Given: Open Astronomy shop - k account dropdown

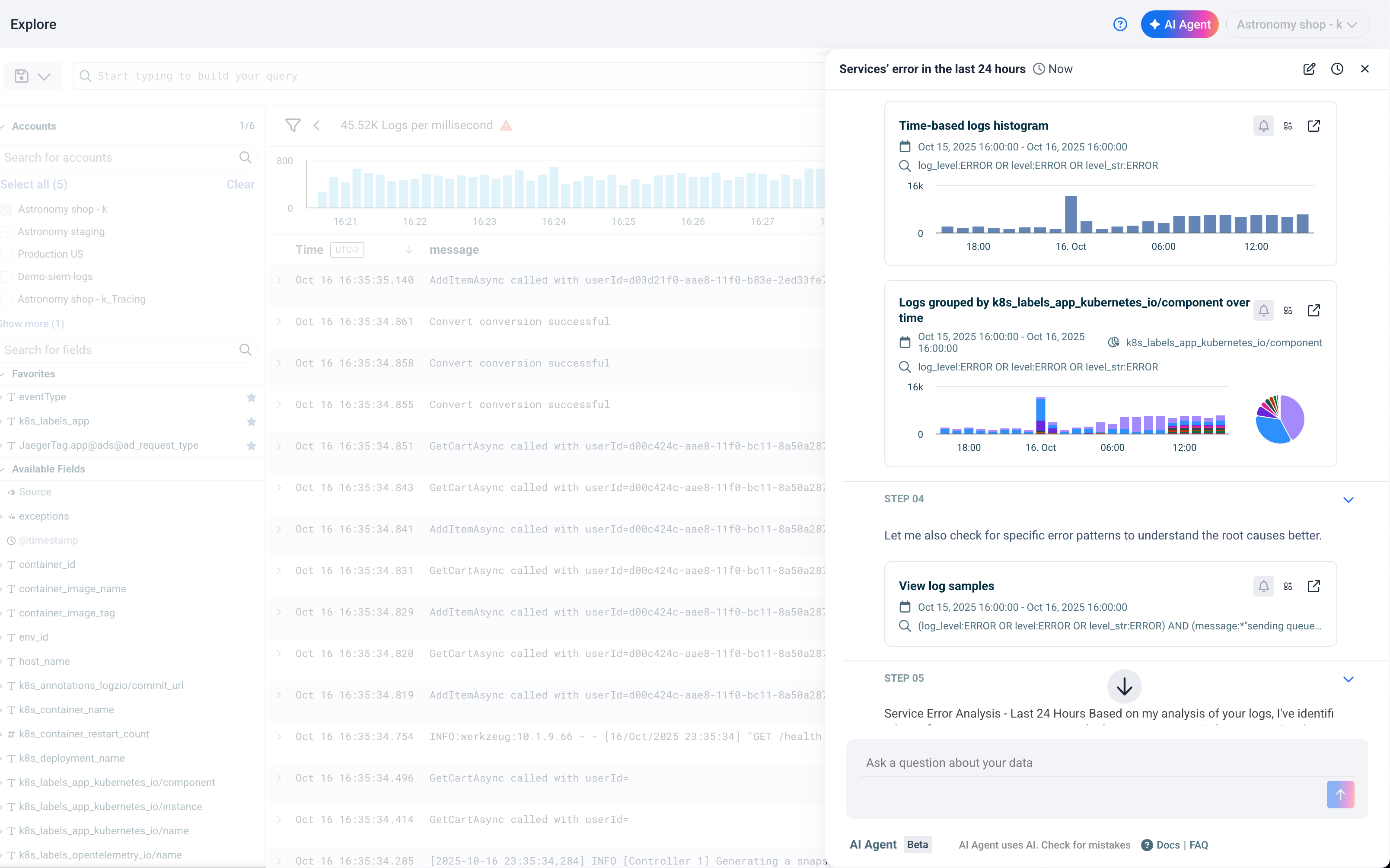Looking at the screenshot, I should 1297,25.
